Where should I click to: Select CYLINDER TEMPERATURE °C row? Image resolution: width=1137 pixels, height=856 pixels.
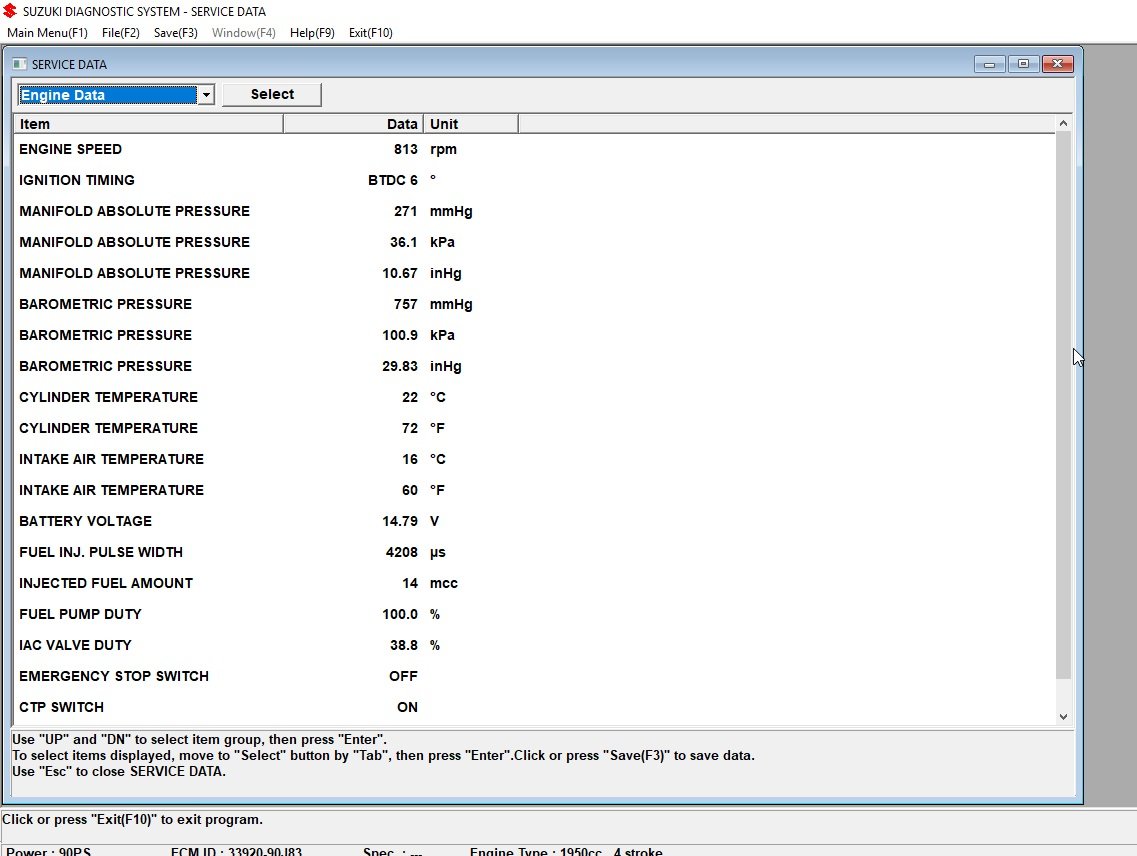(534, 398)
